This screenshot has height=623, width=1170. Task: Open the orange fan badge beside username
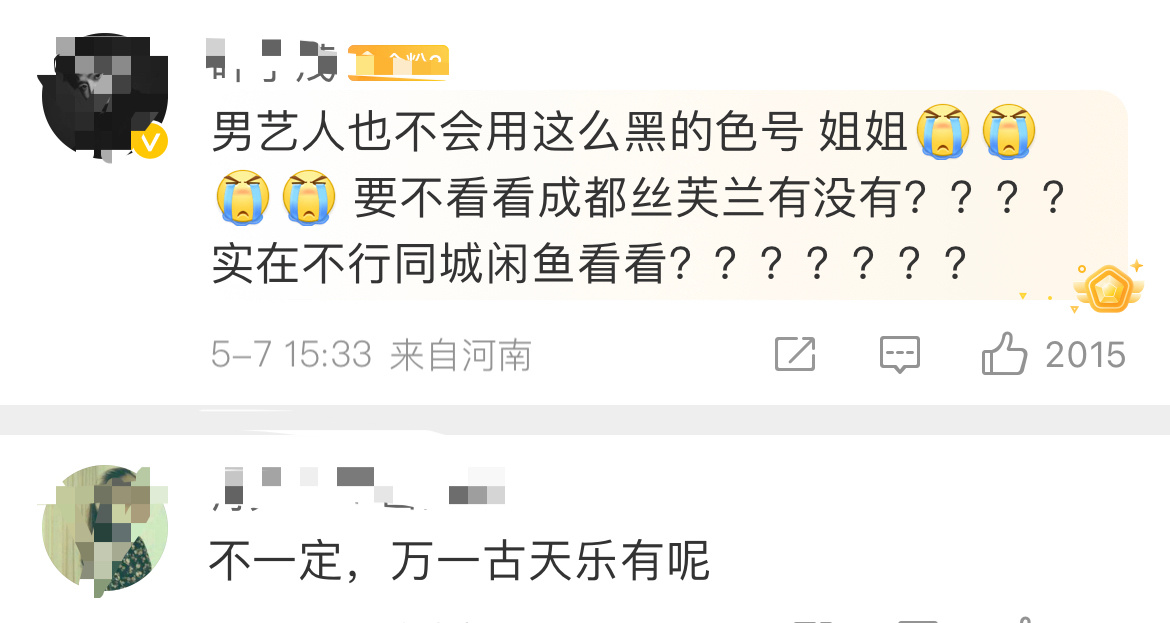tap(398, 62)
